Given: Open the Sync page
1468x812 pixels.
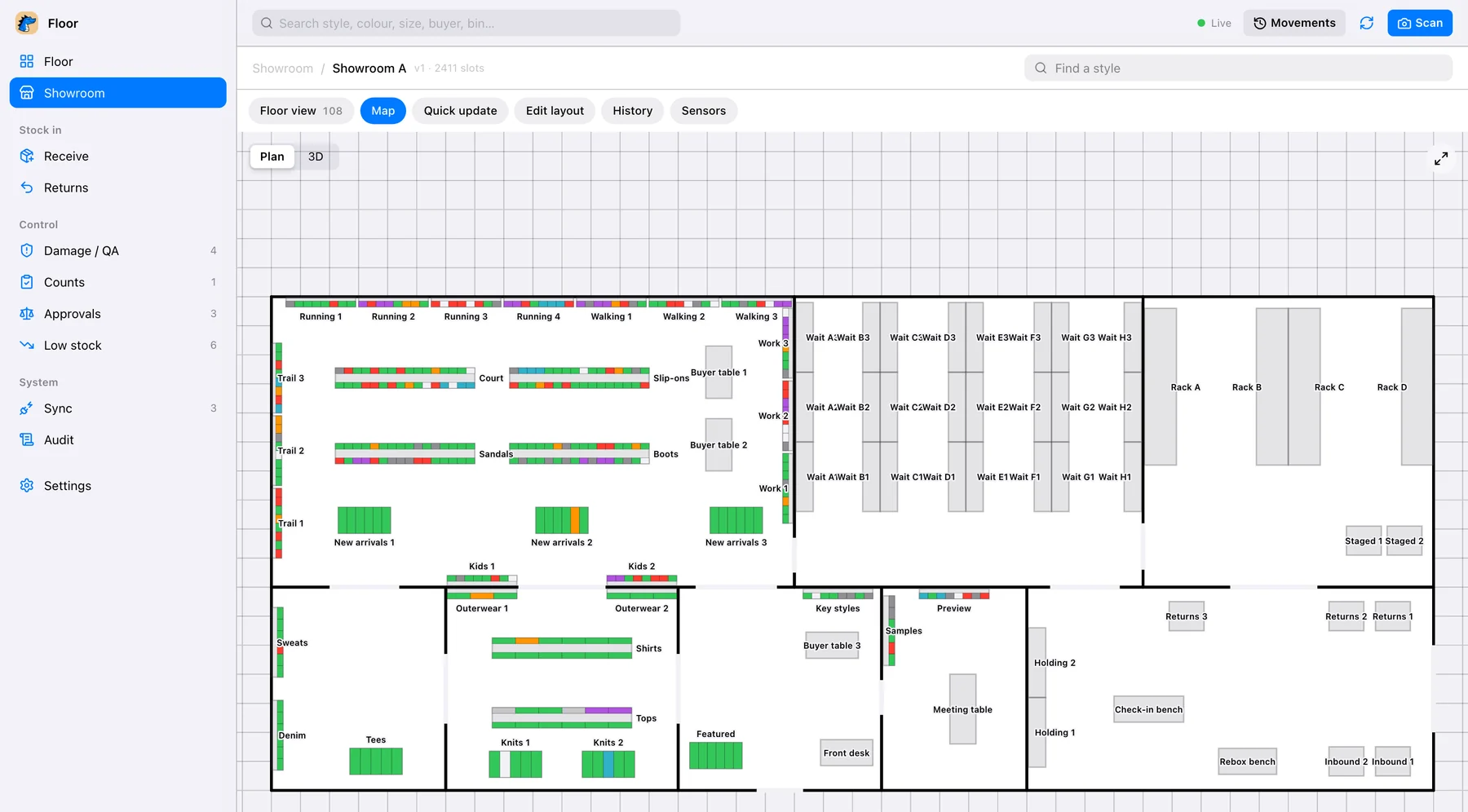Looking at the screenshot, I should click(x=118, y=408).
